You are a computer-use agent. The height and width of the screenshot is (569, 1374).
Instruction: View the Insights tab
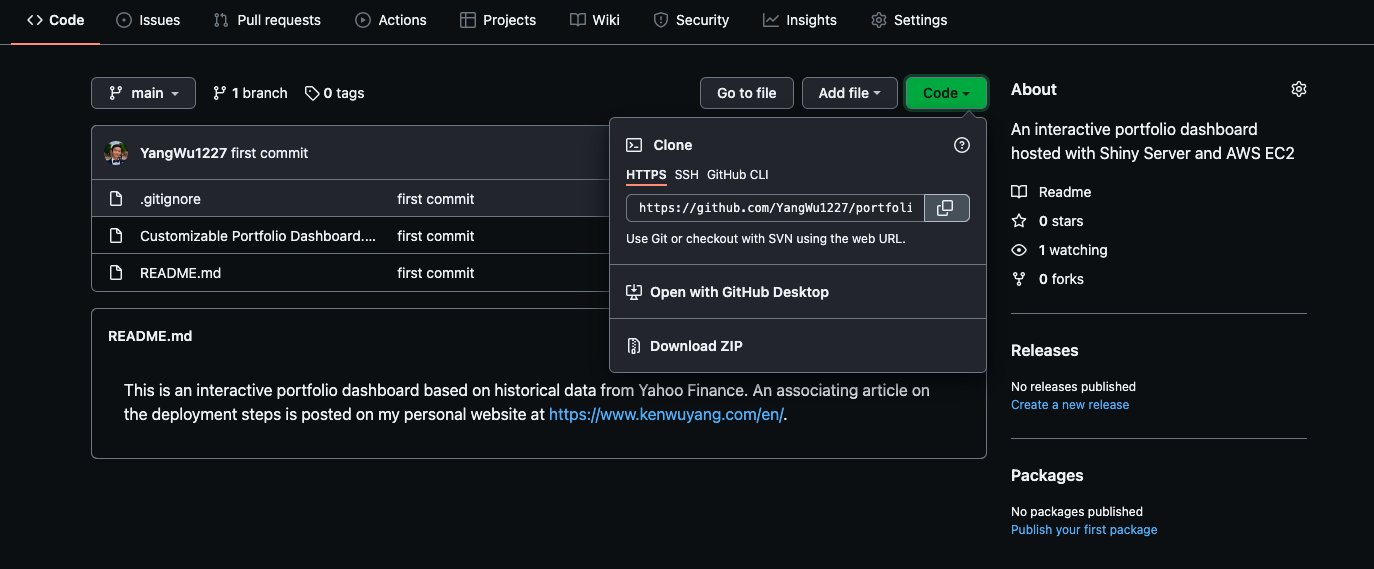pyautogui.click(x=800, y=20)
